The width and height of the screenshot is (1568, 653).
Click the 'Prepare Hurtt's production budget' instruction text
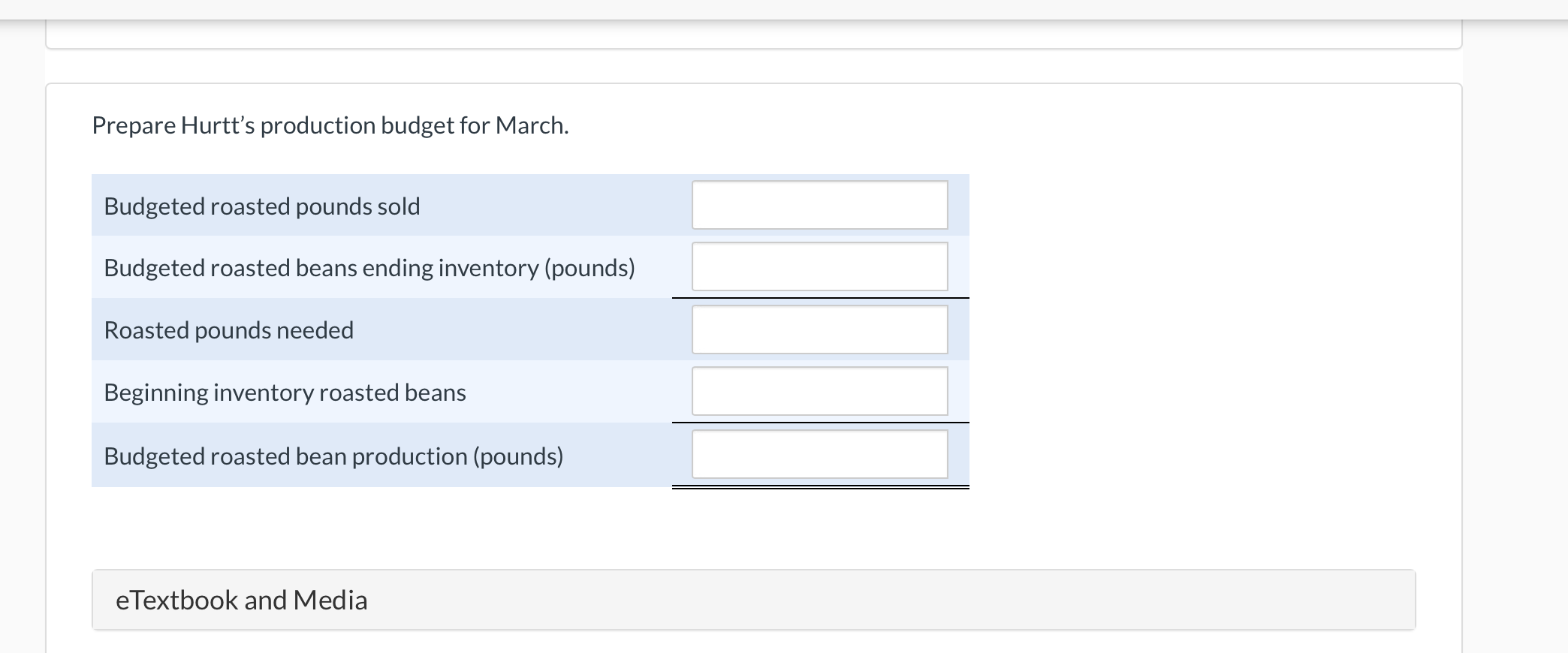tap(330, 125)
